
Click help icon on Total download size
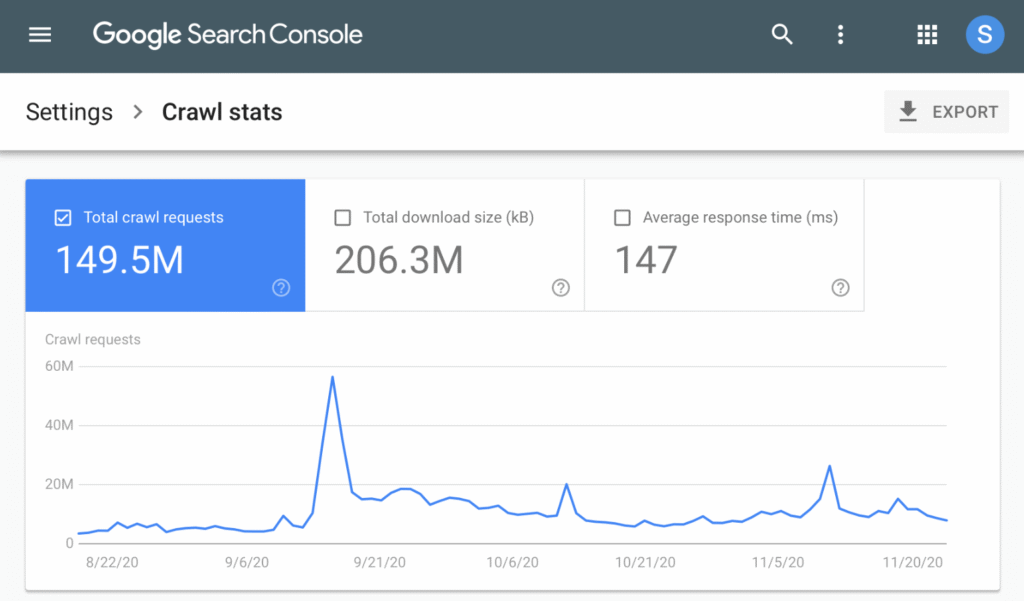click(561, 288)
